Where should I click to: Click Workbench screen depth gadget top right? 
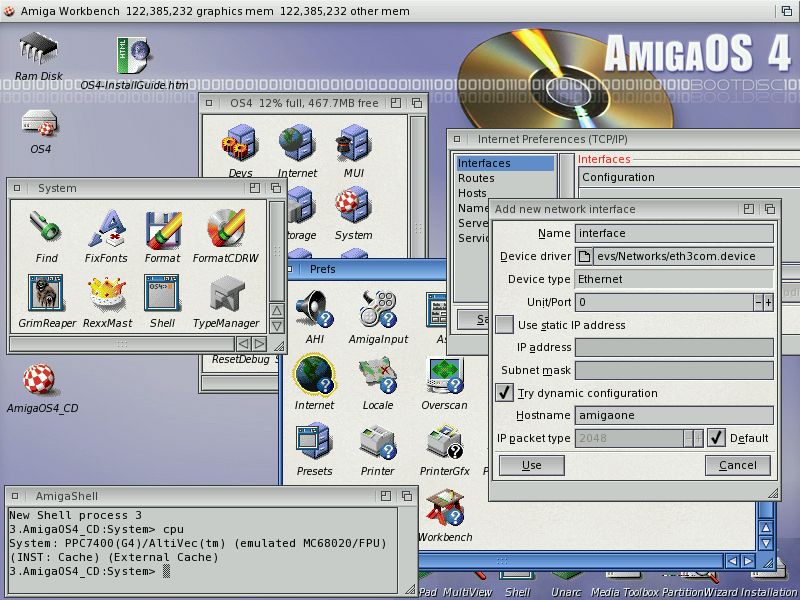[x=787, y=11]
